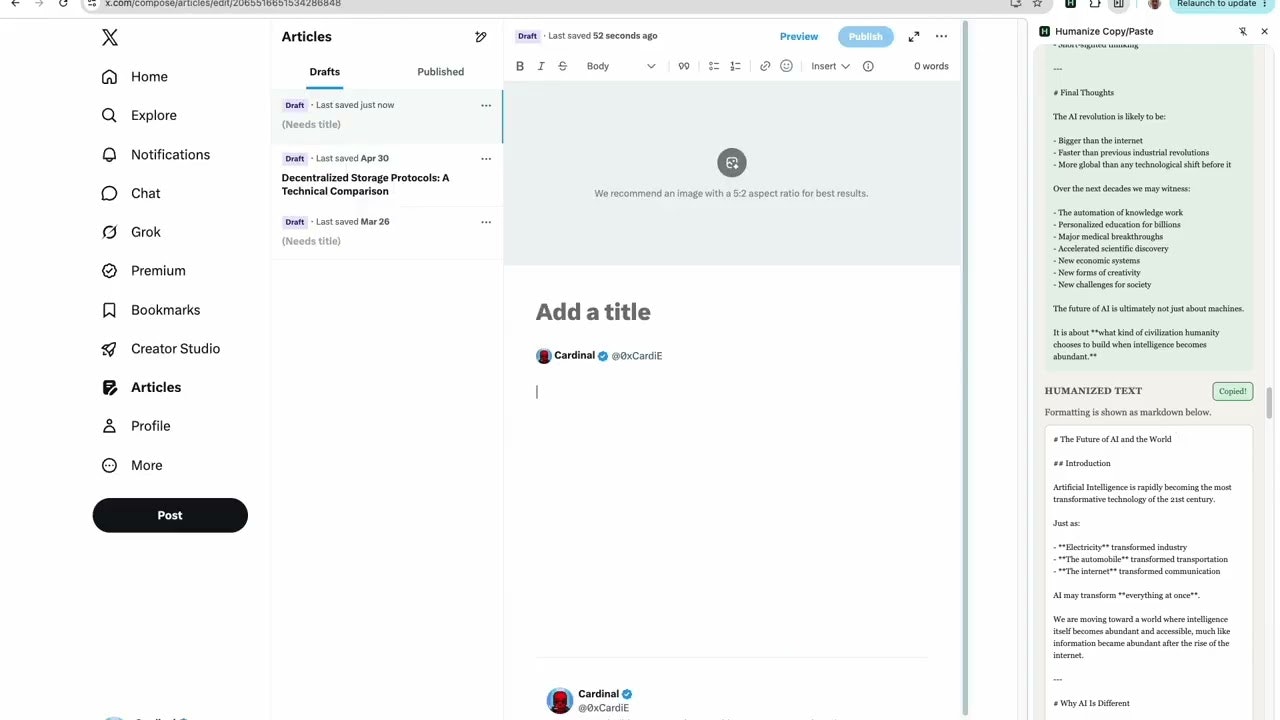This screenshot has width=1280, height=720.
Task: Click the Copied! button in Humanize panel
Action: tap(1232, 391)
